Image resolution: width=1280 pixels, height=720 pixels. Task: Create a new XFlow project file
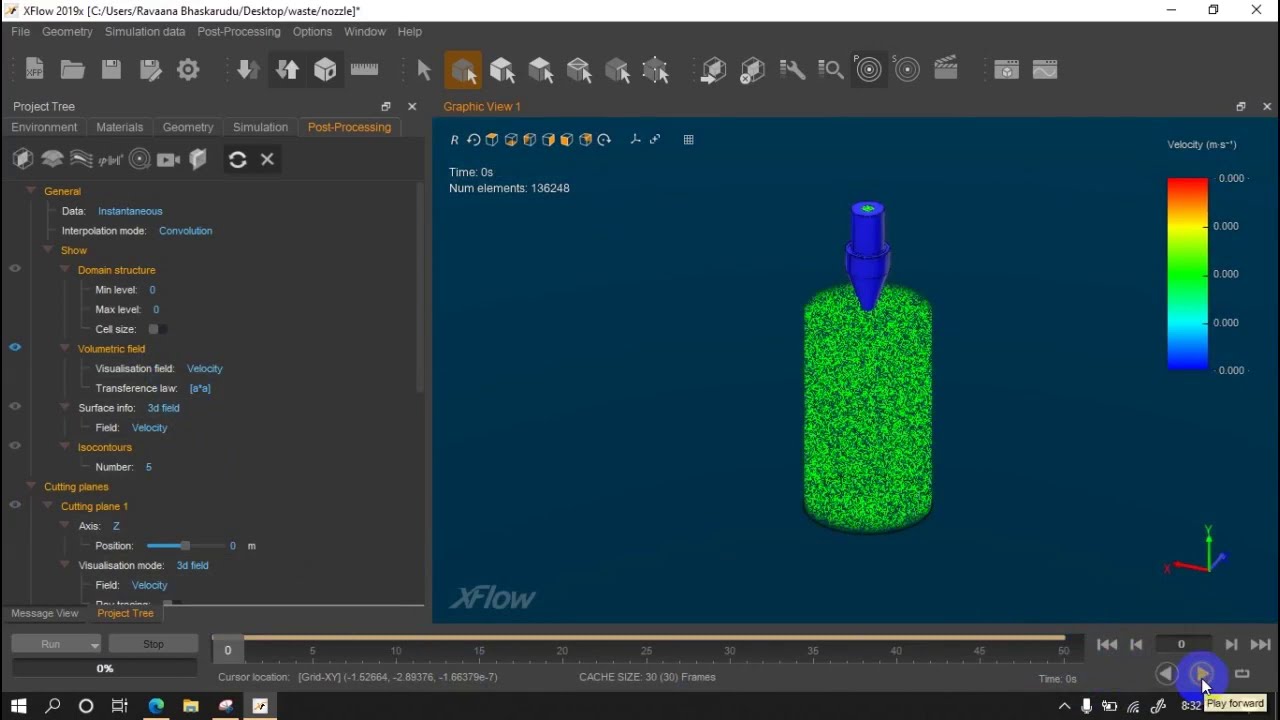[x=34, y=70]
